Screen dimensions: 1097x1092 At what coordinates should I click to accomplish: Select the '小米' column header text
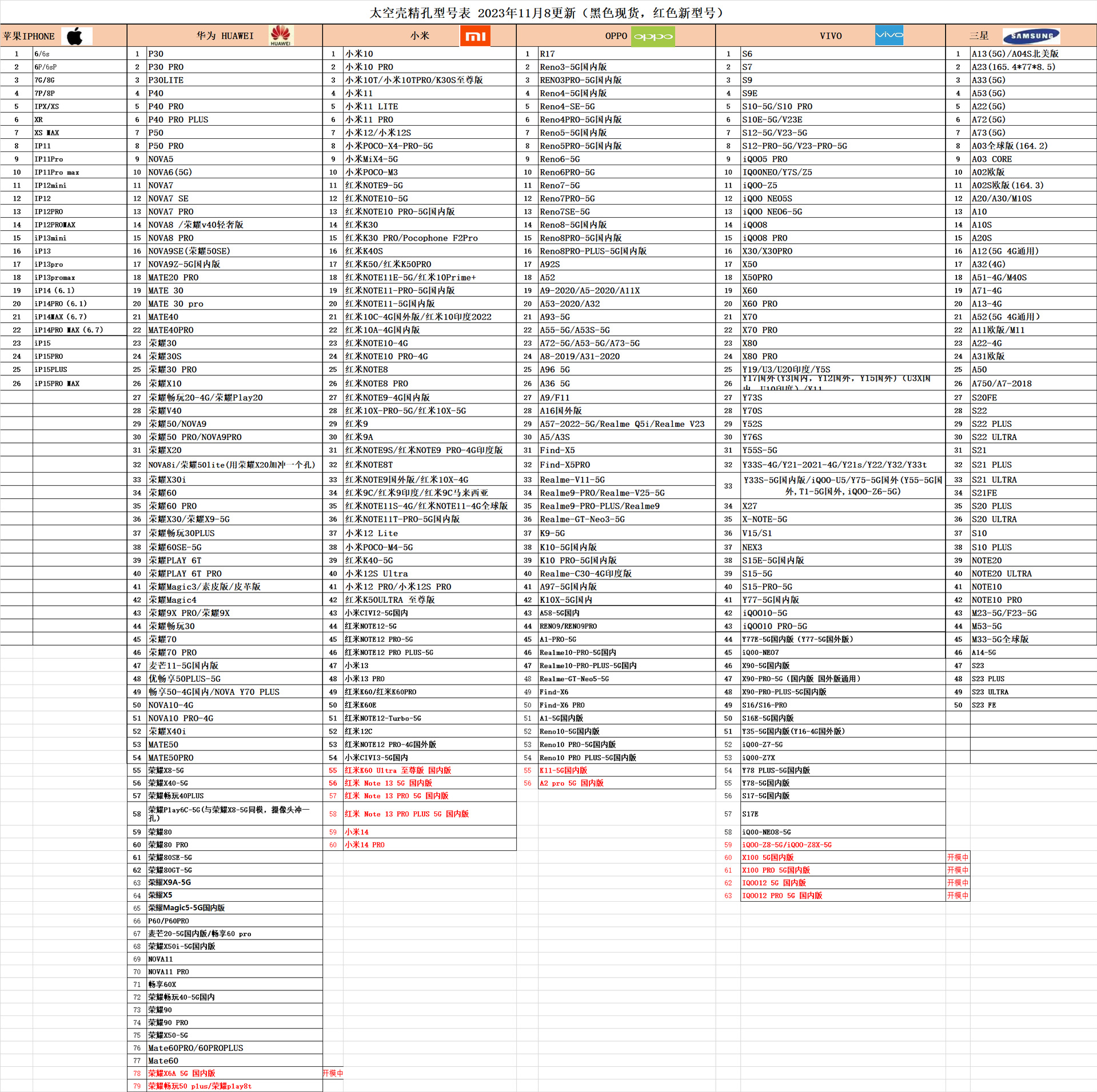(x=420, y=36)
